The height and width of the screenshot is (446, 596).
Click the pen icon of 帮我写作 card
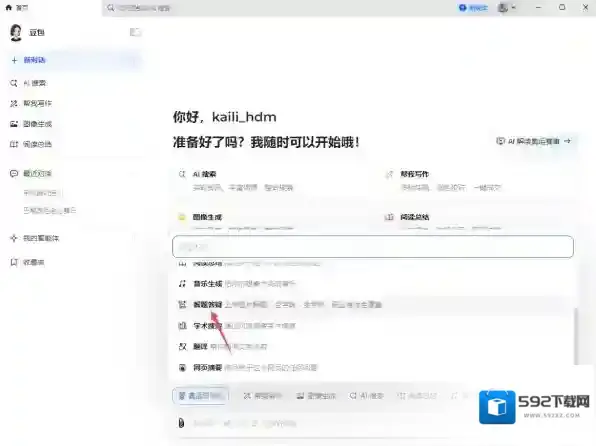coord(389,174)
